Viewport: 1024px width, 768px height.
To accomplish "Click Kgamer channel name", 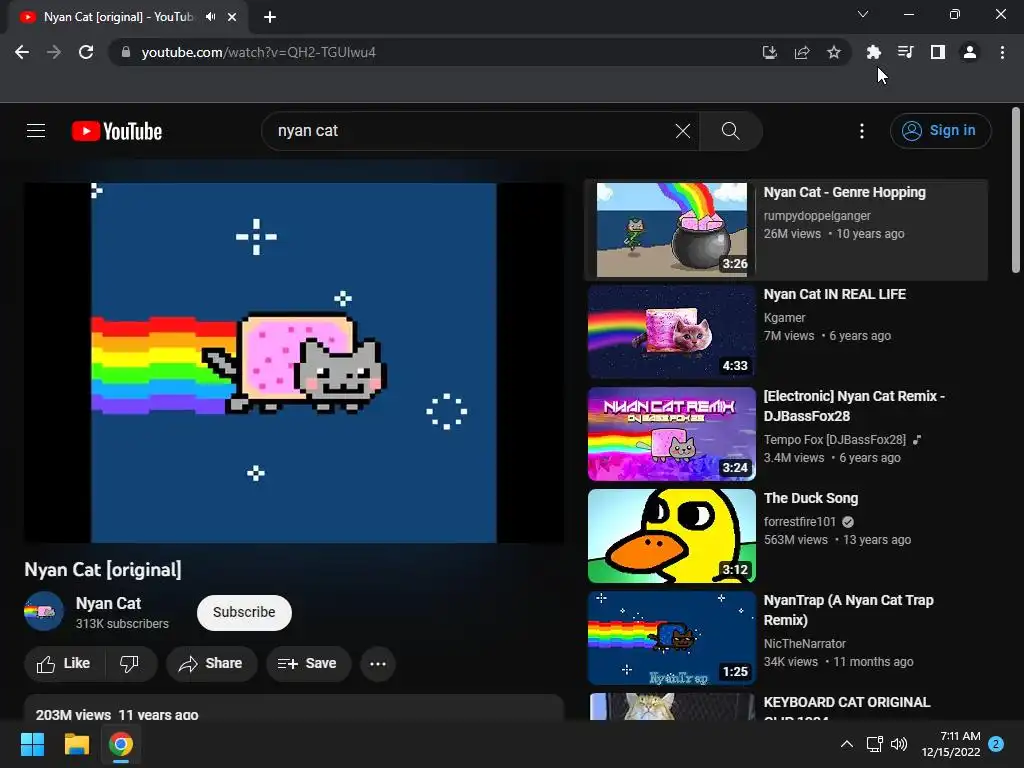I will (x=784, y=317).
